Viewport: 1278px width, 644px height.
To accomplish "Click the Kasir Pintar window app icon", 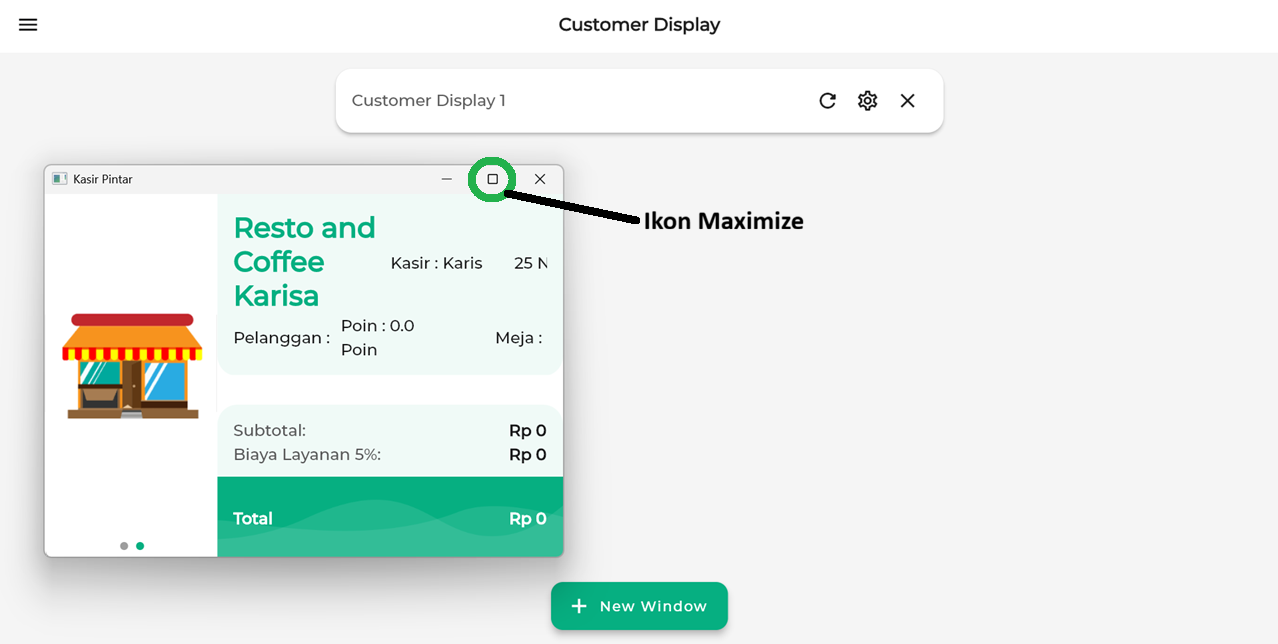I will 60,179.
